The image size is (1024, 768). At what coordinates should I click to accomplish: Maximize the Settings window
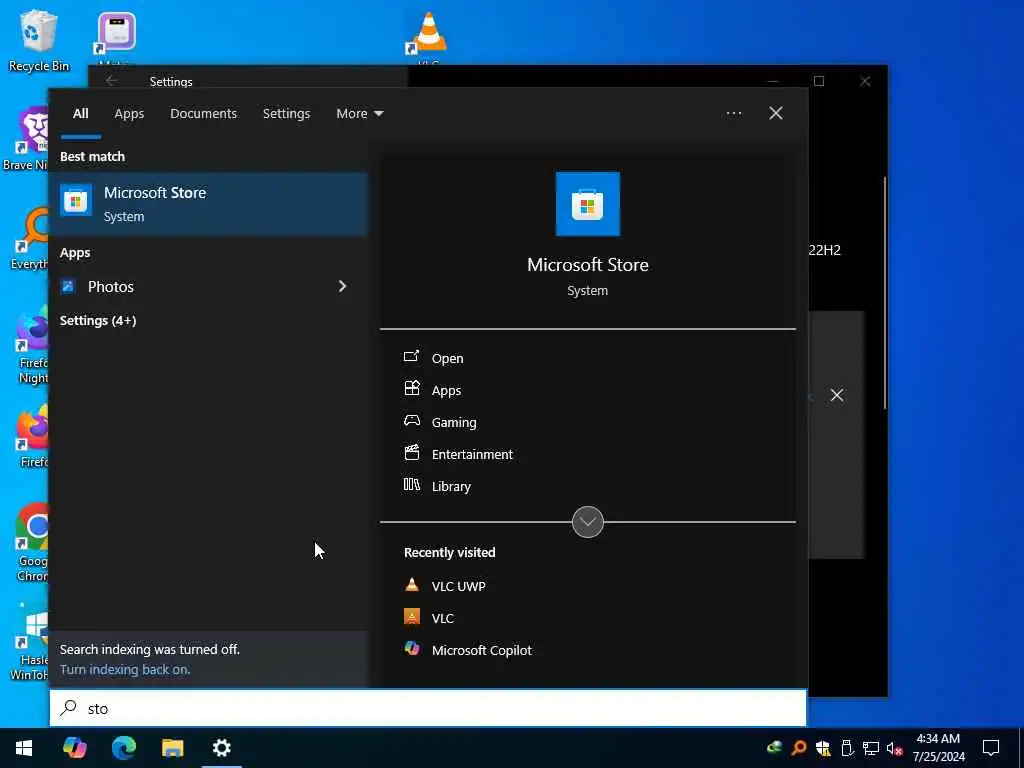click(819, 81)
